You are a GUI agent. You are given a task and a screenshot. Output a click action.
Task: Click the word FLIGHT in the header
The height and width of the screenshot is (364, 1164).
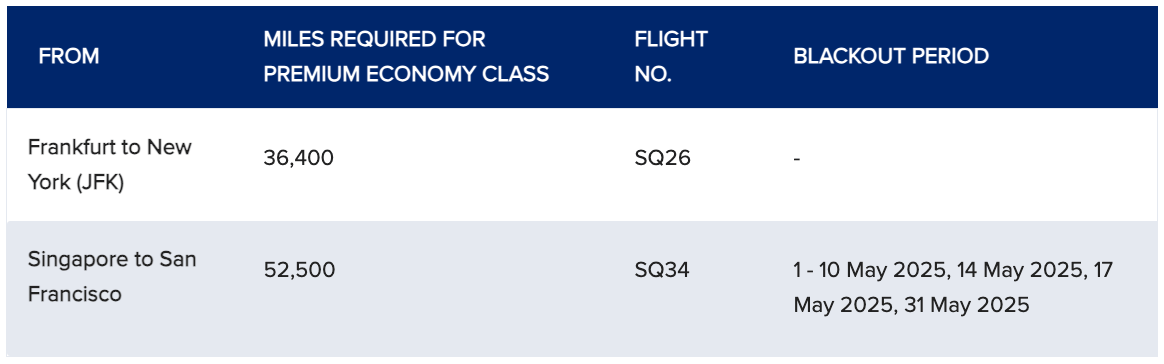click(671, 39)
